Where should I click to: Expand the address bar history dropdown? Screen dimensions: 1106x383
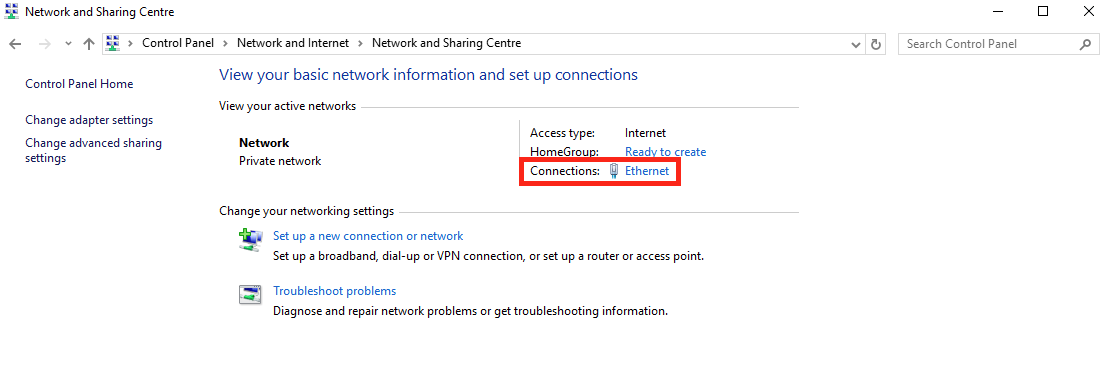[x=856, y=44]
